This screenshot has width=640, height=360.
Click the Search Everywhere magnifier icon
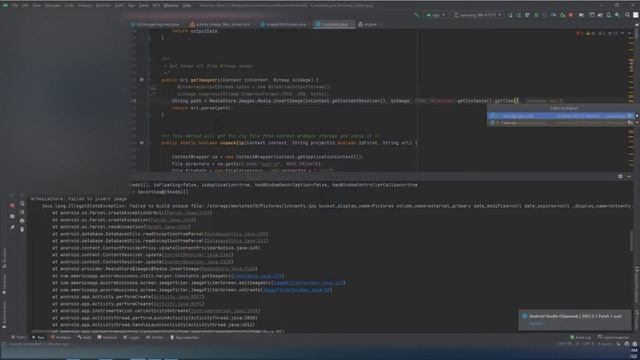click(627, 15)
